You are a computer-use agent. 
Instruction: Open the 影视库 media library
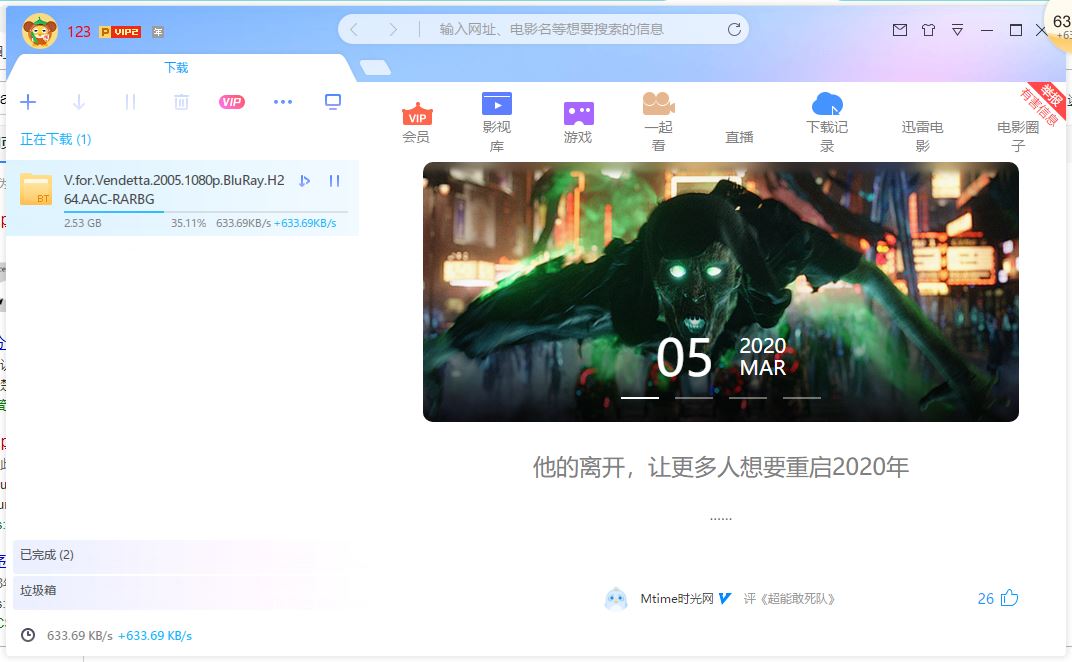tap(497, 120)
